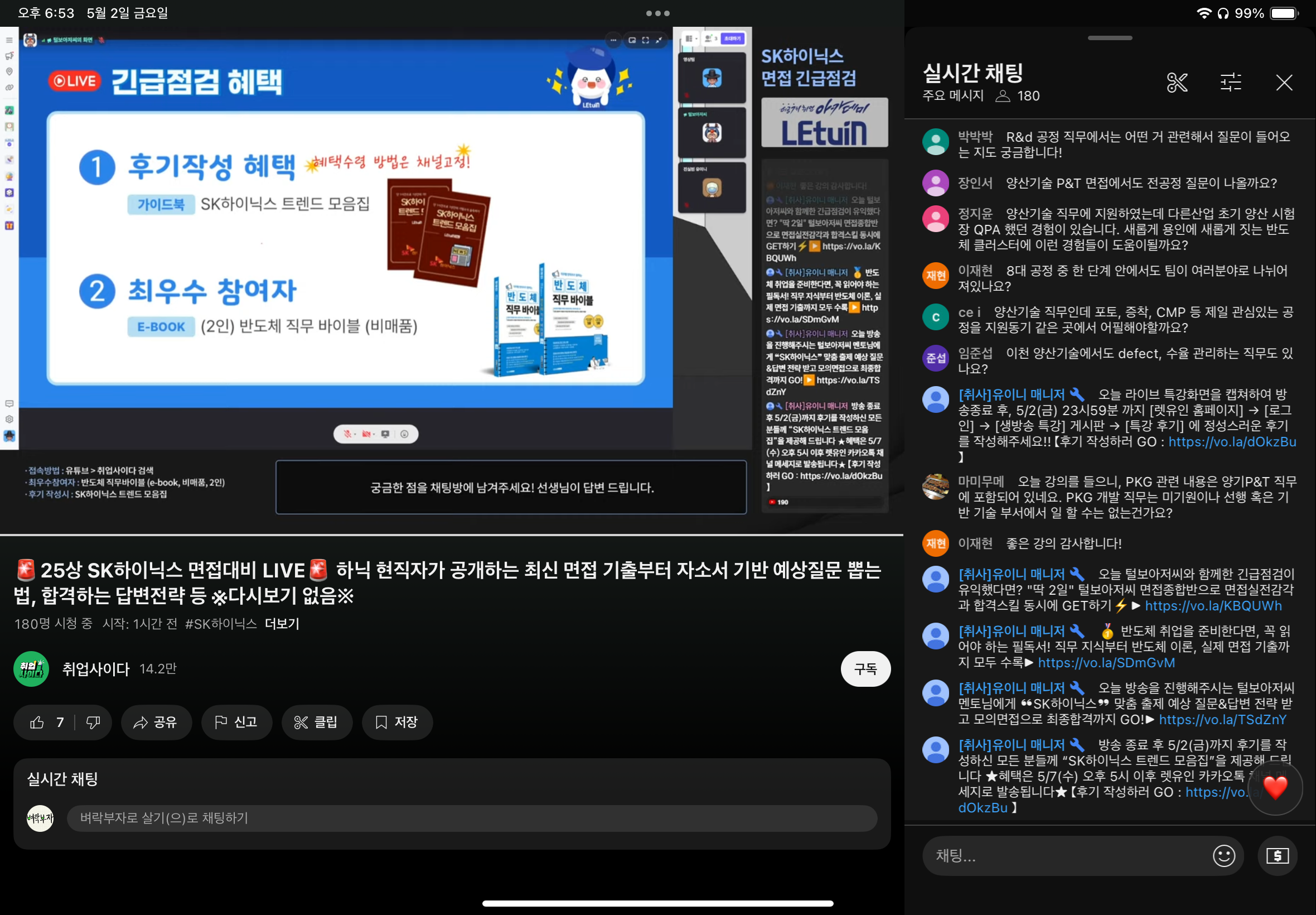Viewport: 1316px width, 915px height.
Task: Open the 취업사이다 channel avatar
Action: [31, 668]
